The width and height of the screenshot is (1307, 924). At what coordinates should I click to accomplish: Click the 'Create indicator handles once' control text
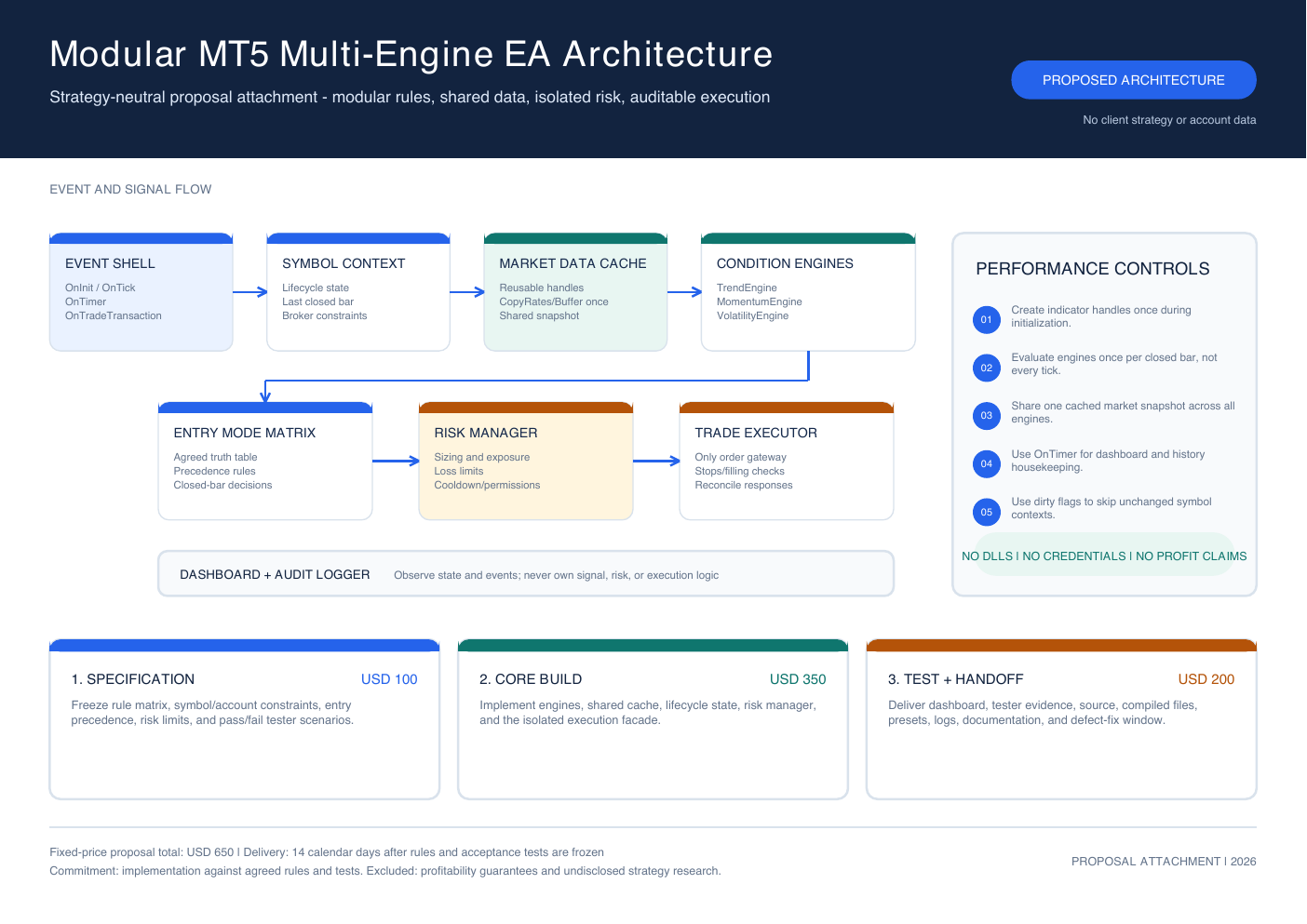tap(1101, 316)
